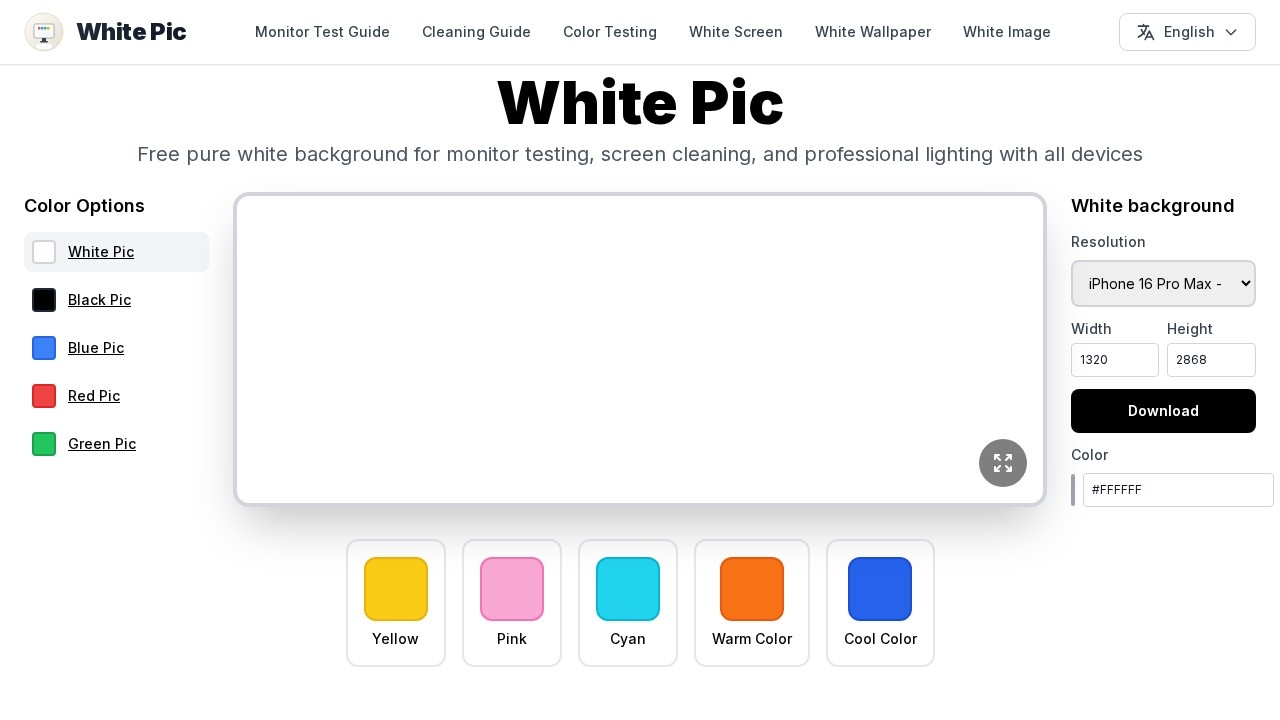The height and width of the screenshot is (720, 1280).
Task: Expand the English language selector chevron
Action: (1231, 32)
